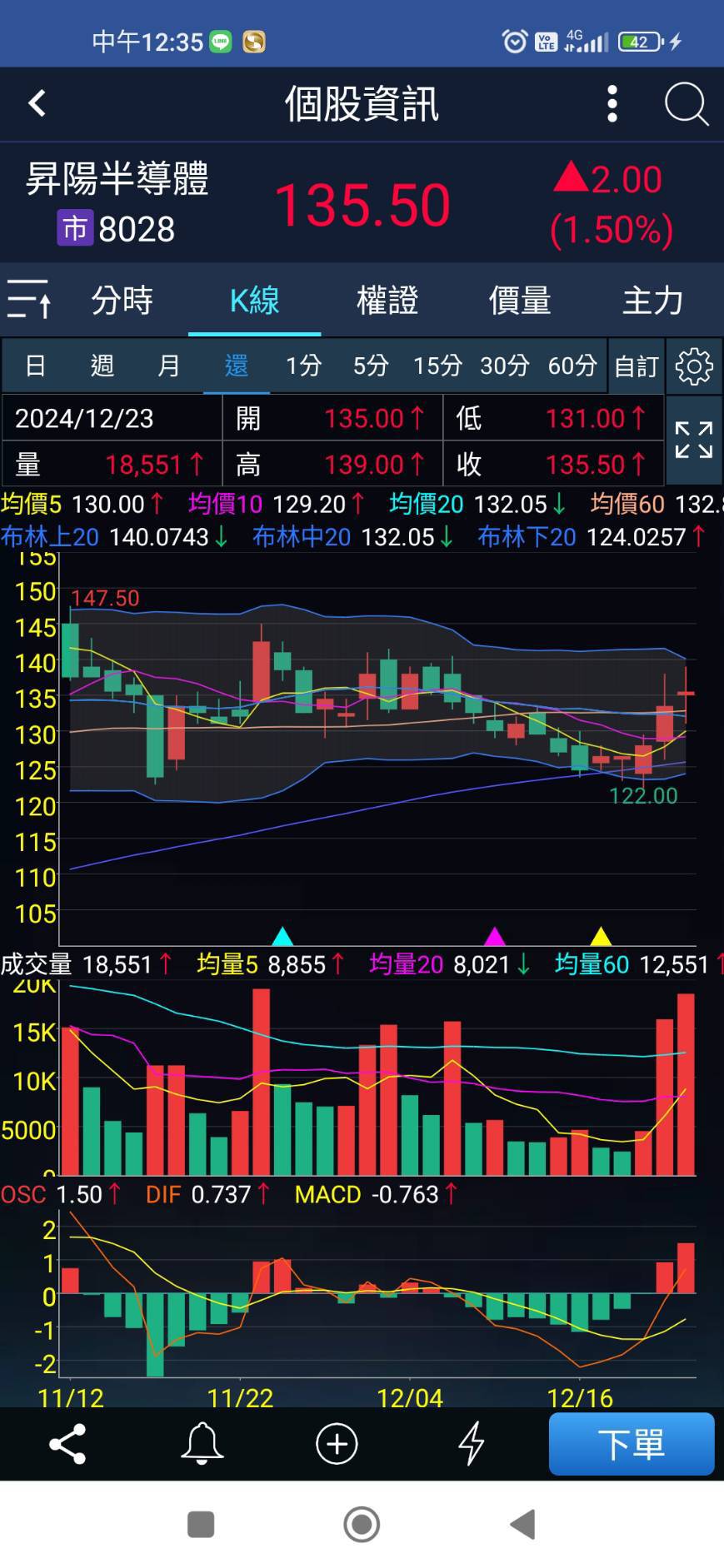Tap the lightning quick order icon
724x1568 pixels.
point(472,1443)
